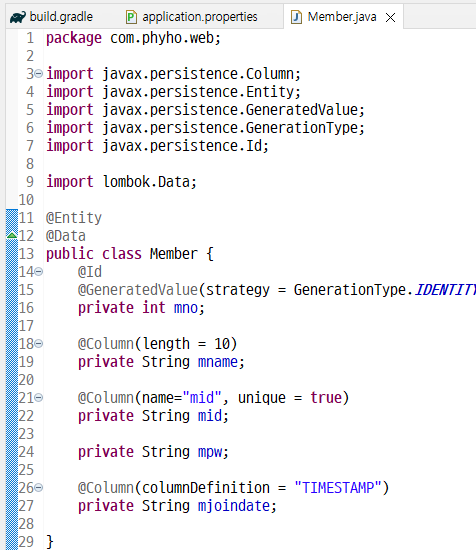The image size is (476, 550).
Task: Click 'lombok.Data;' import on line 9
Action: [149, 182]
